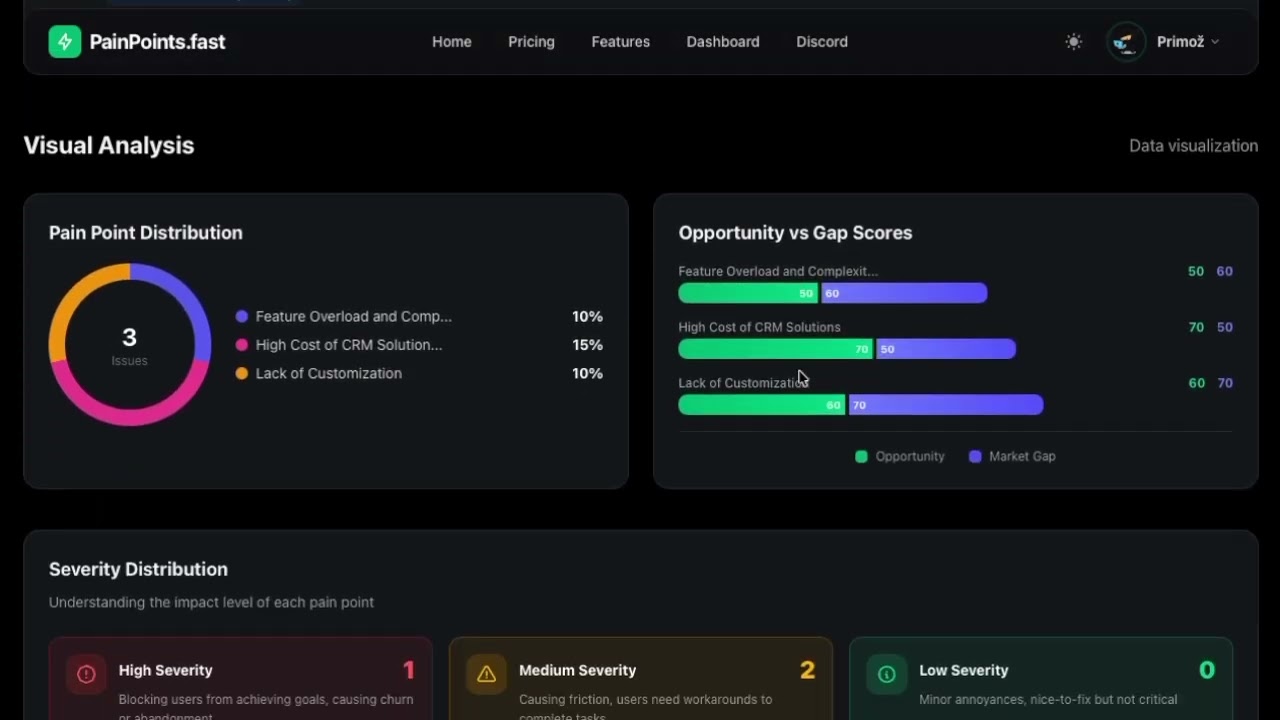
Task: Open the High Severity card
Action: click(241, 679)
